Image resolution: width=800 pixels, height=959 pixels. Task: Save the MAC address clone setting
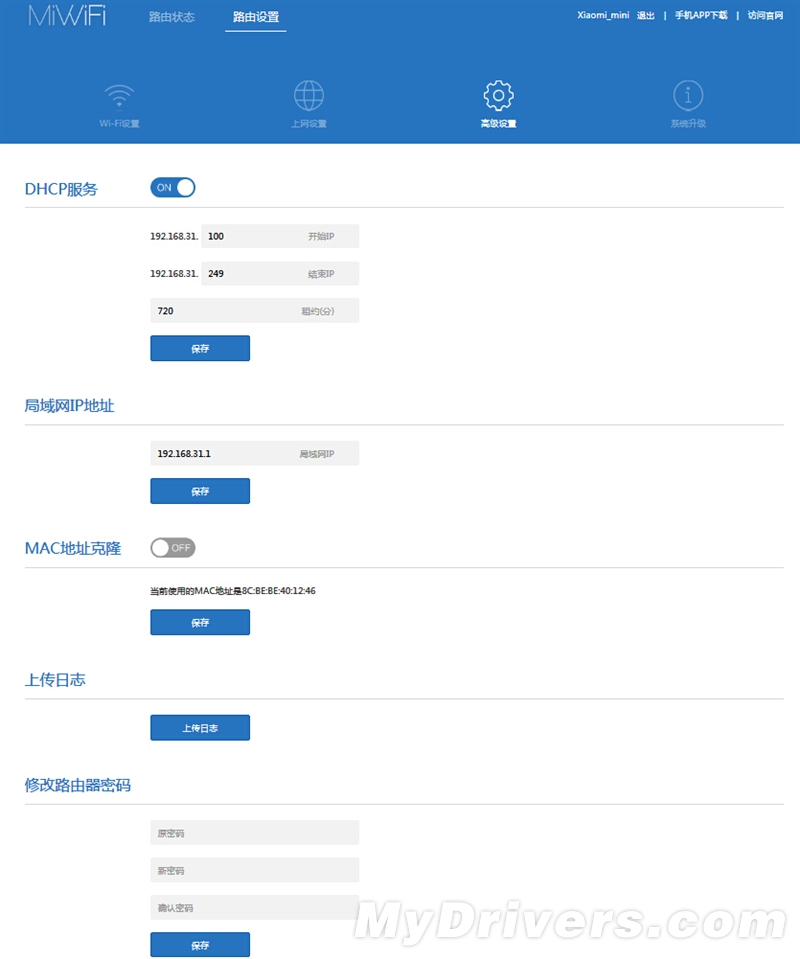[x=200, y=622]
